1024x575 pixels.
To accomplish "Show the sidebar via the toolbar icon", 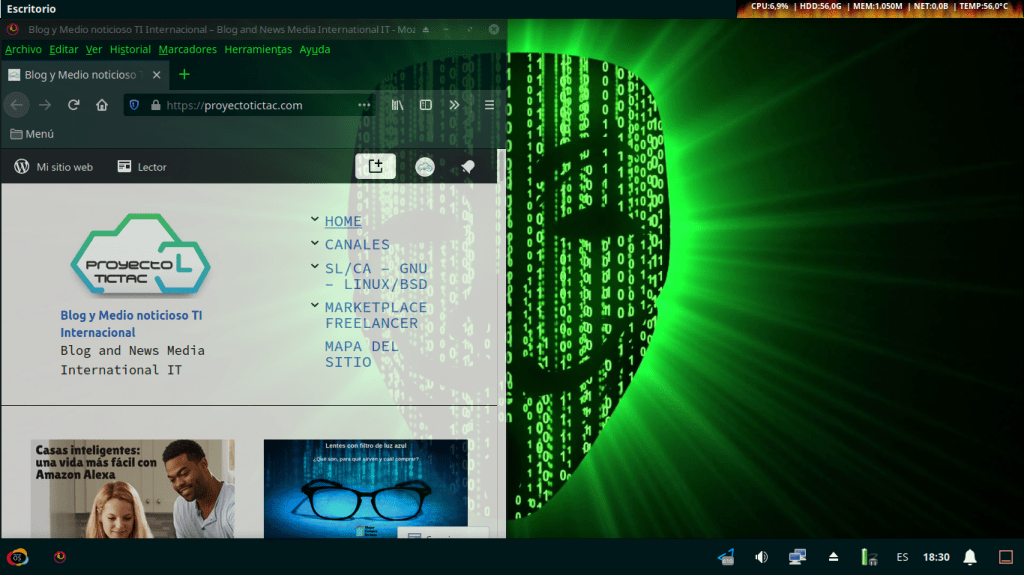I will pyautogui.click(x=425, y=105).
